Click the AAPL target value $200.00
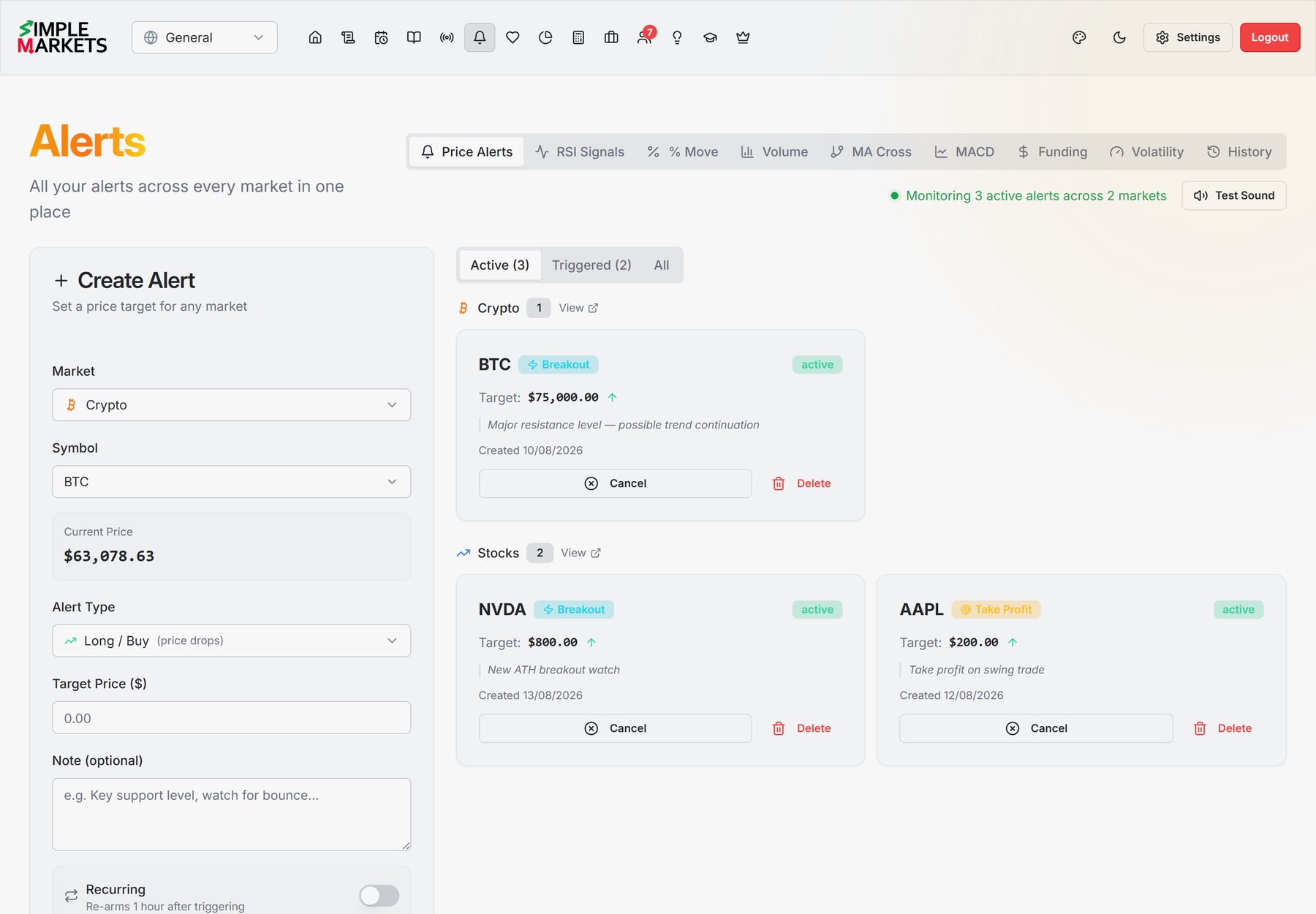This screenshot has height=914, width=1316. click(x=974, y=642)
